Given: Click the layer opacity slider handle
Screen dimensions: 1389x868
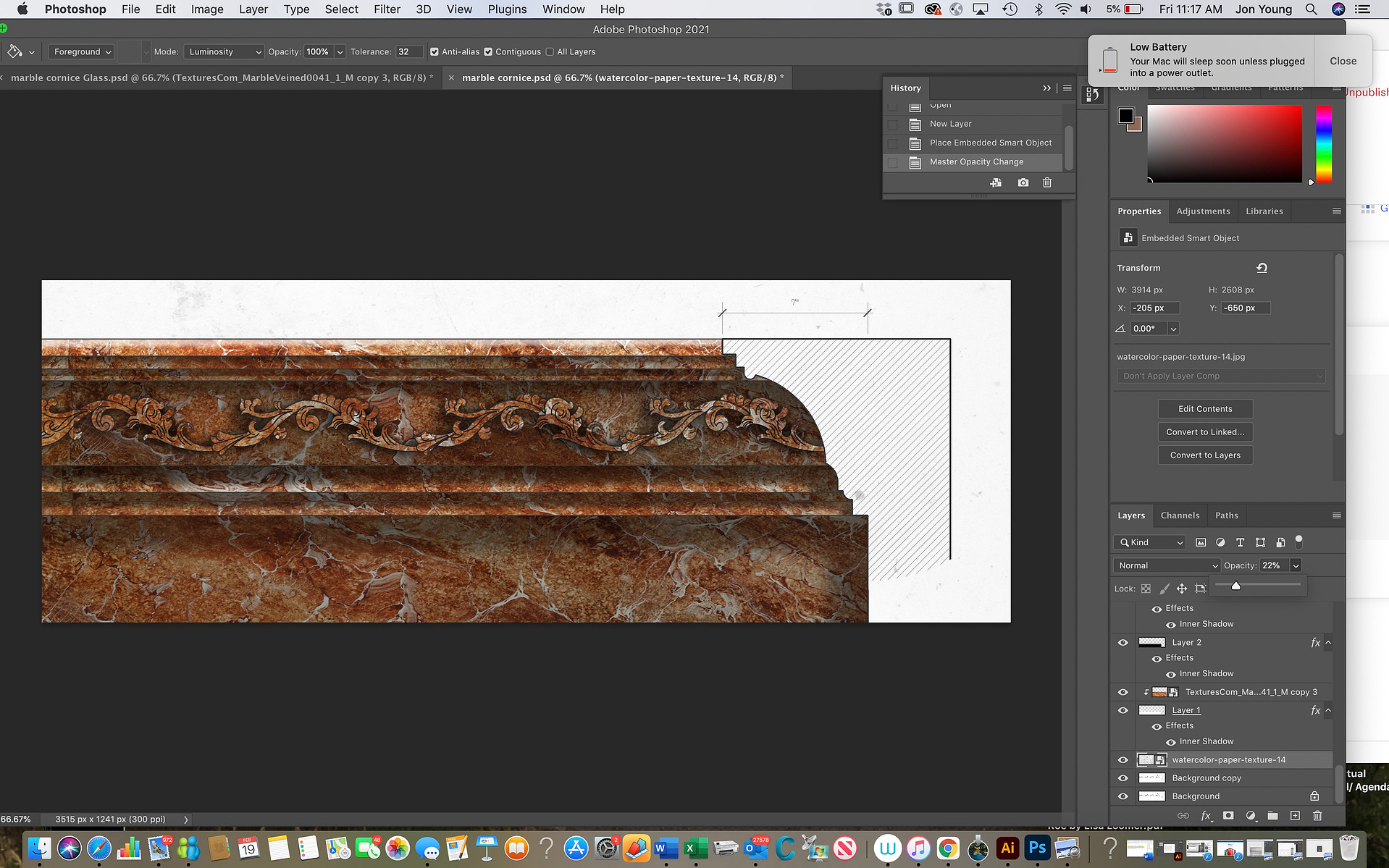Looking at the screenshot, I should [x=1235, y=586].
